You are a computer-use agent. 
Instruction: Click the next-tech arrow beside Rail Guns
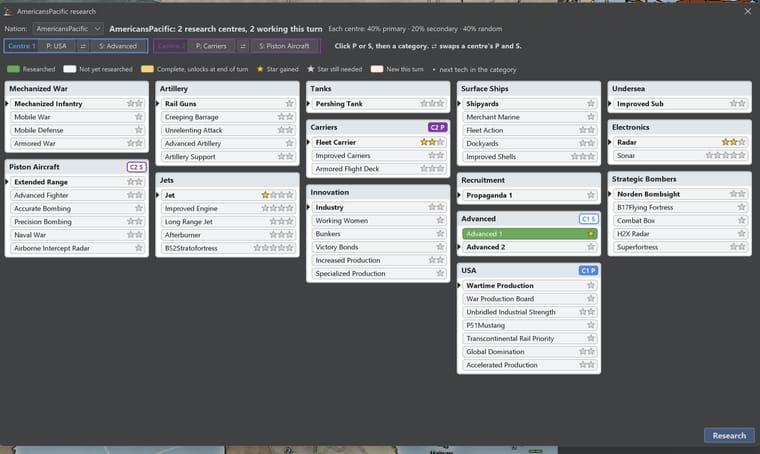(158, 104)
